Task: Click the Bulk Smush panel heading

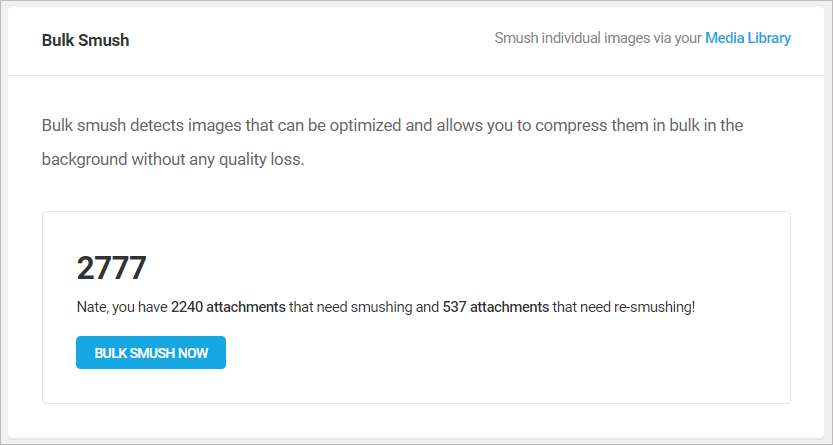Action: [86, 40]
